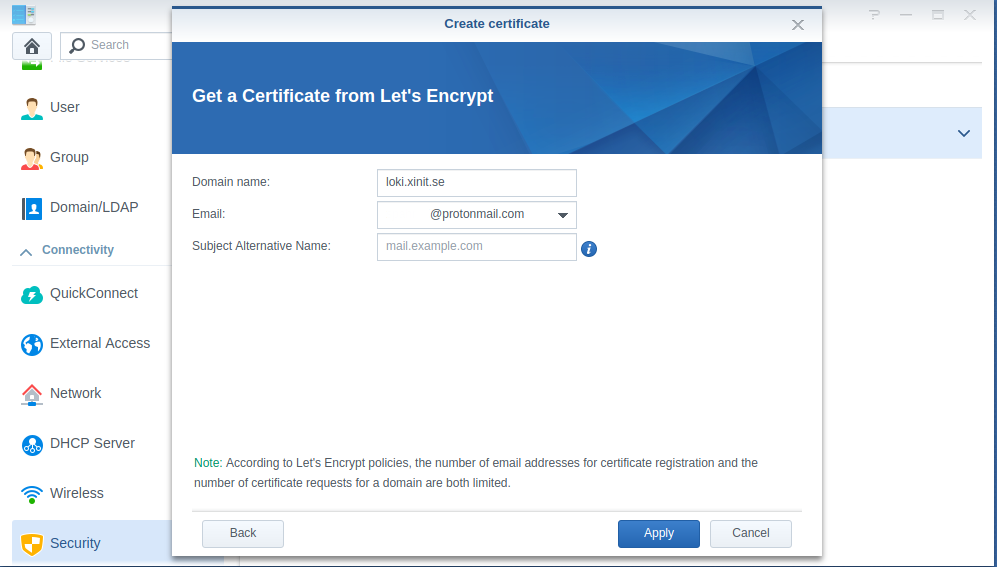Click the Domain name input field

tap(477, 182)
